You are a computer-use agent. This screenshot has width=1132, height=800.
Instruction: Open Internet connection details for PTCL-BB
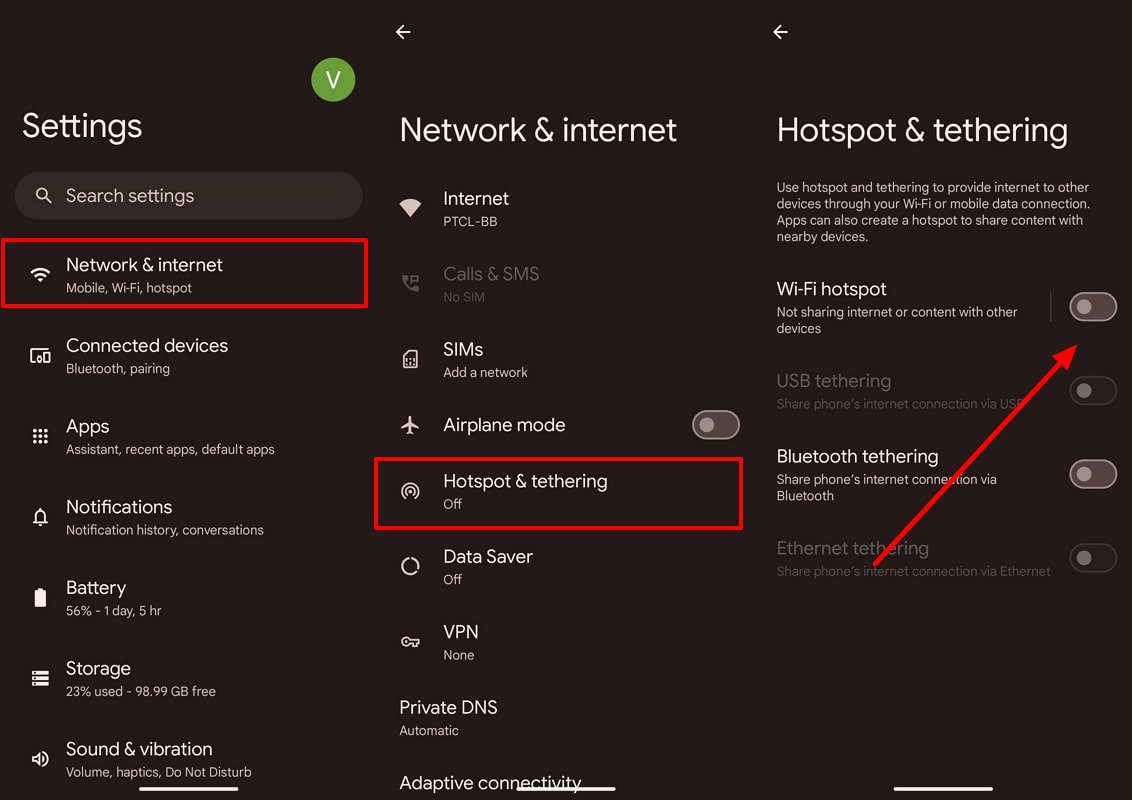[x=476, y=209]
